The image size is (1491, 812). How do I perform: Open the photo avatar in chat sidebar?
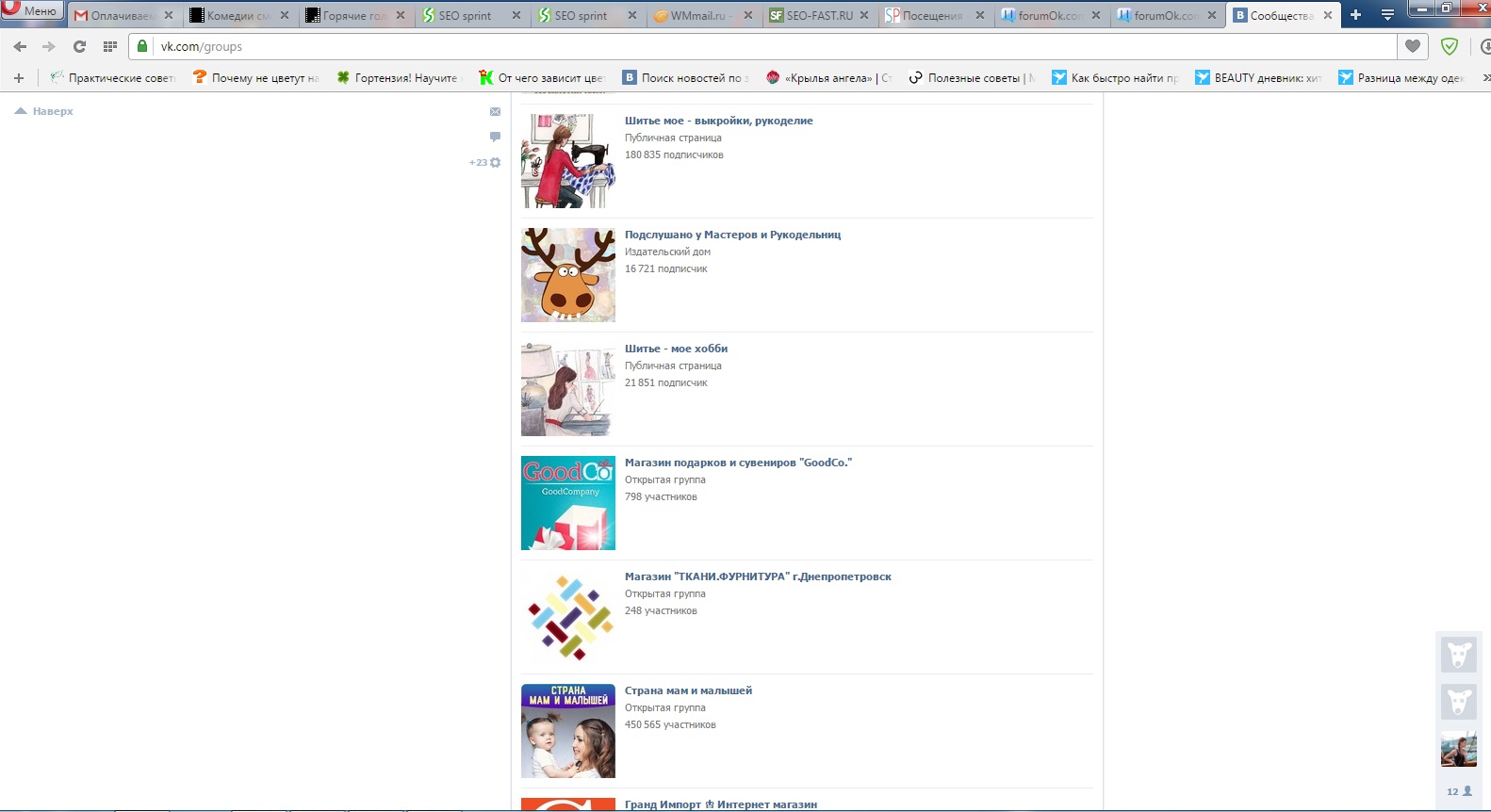1459,749
